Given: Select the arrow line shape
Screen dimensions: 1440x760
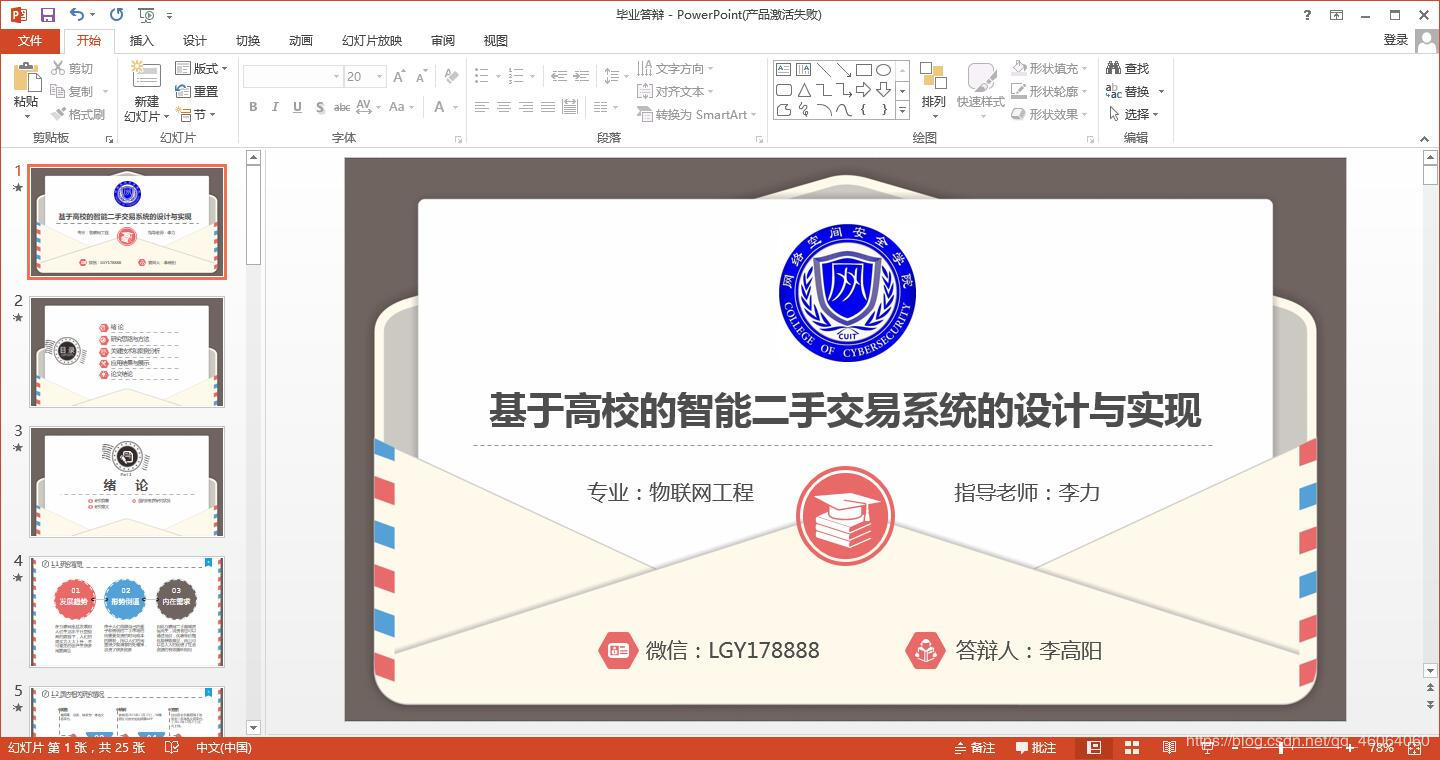Looking at the screenshot, I should pos(843,70).
